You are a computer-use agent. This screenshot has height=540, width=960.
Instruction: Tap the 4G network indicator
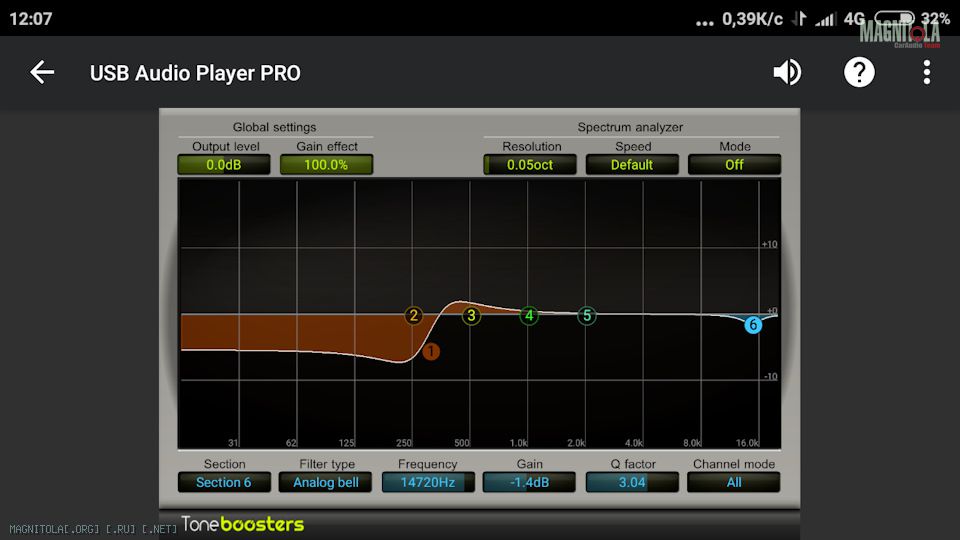coord(854,18)
